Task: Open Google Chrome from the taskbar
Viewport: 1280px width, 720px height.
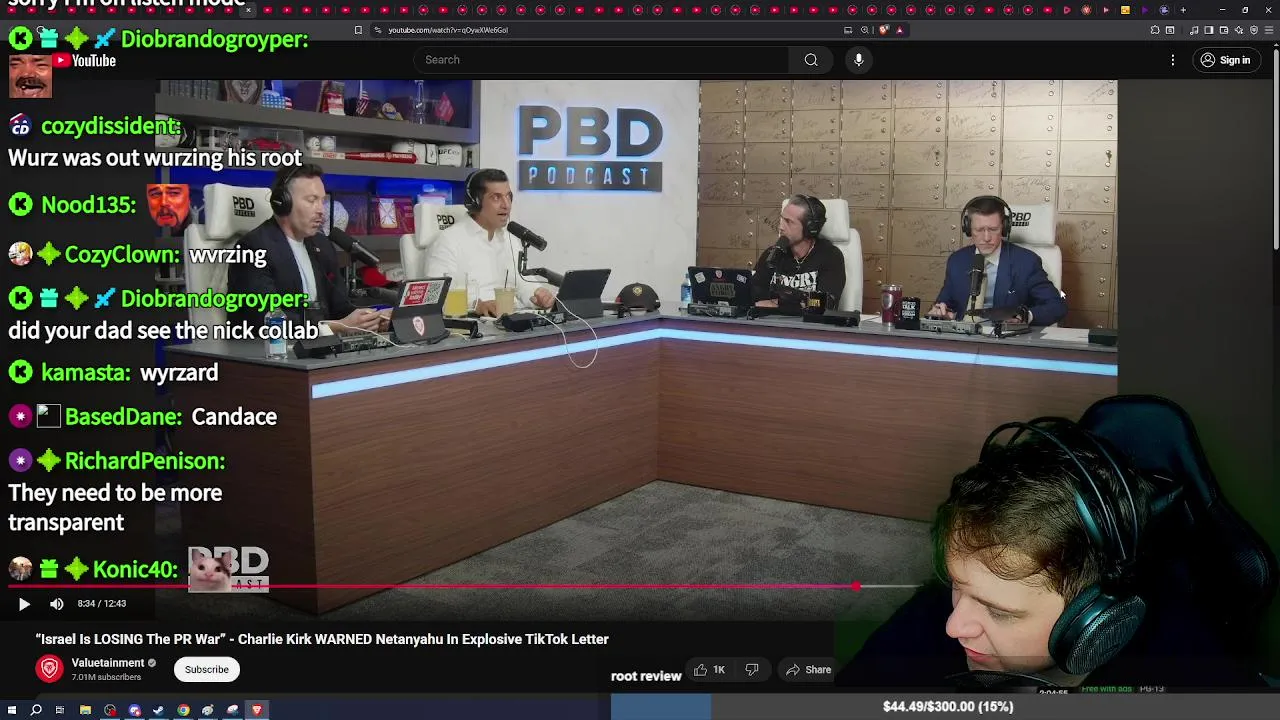Action: [x=183, y=710]
